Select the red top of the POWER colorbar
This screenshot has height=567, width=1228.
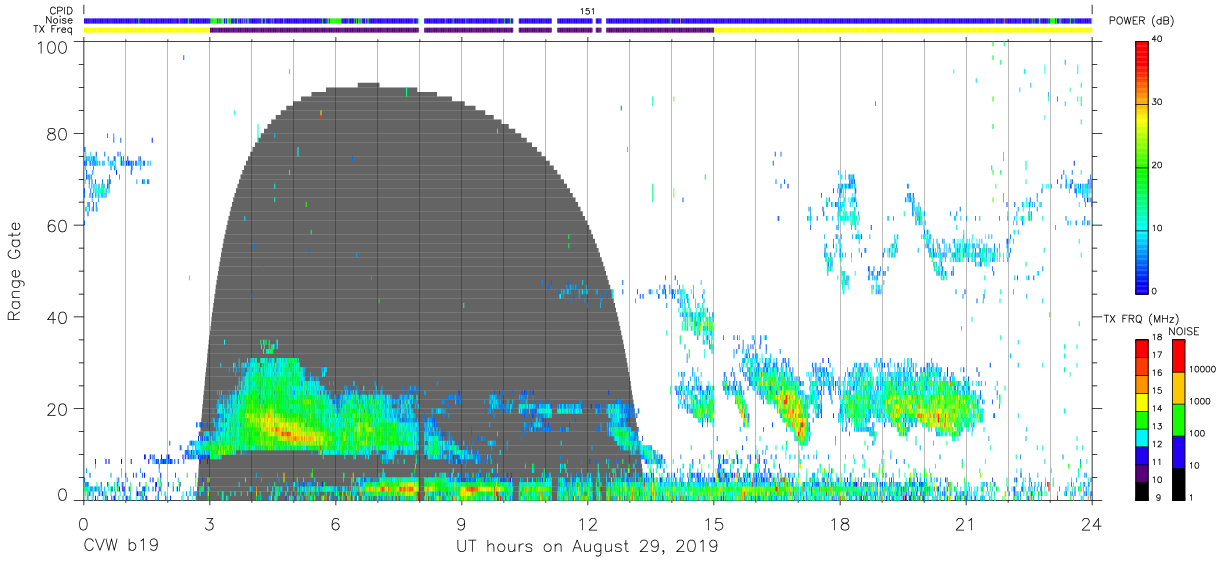click(1142, 50)
